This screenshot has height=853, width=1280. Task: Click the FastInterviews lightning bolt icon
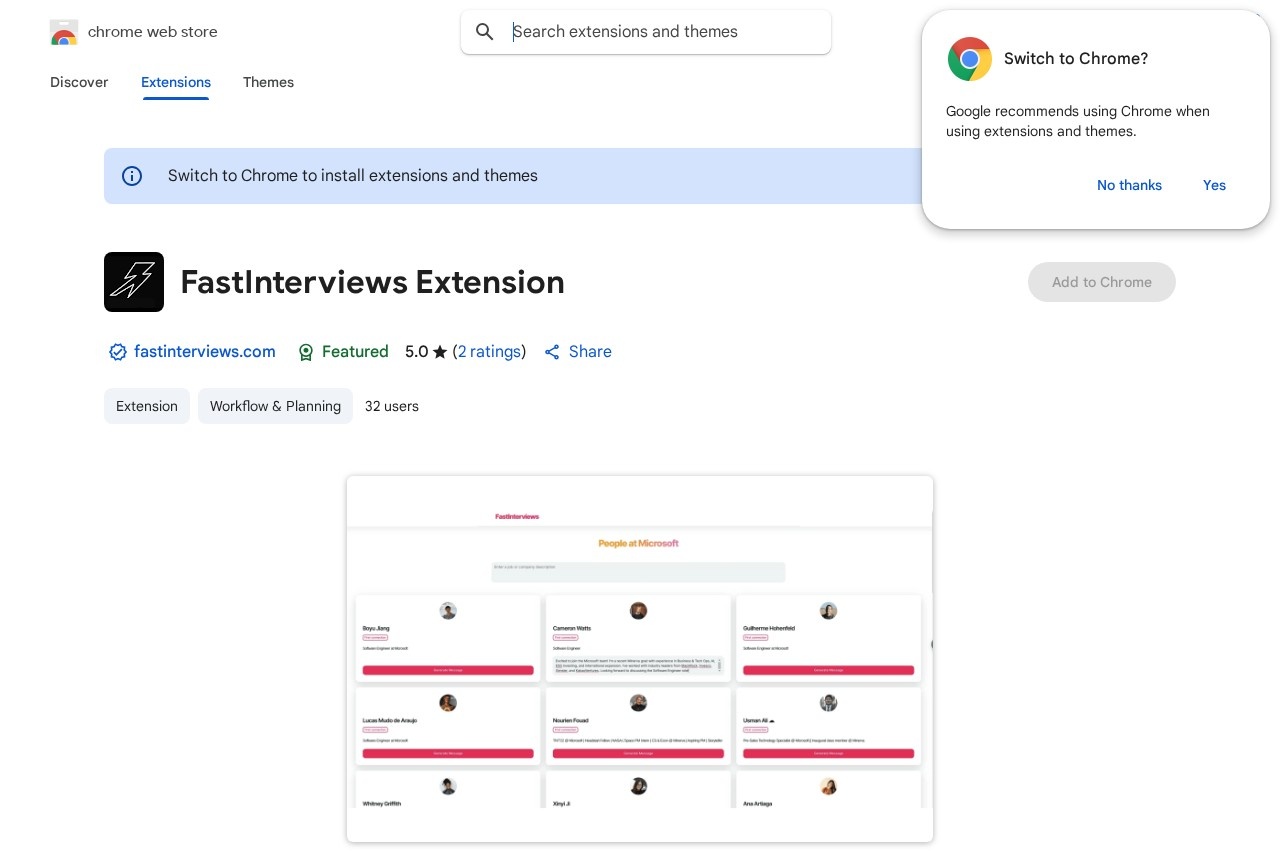pyautogui.click(x=134, y=282)
